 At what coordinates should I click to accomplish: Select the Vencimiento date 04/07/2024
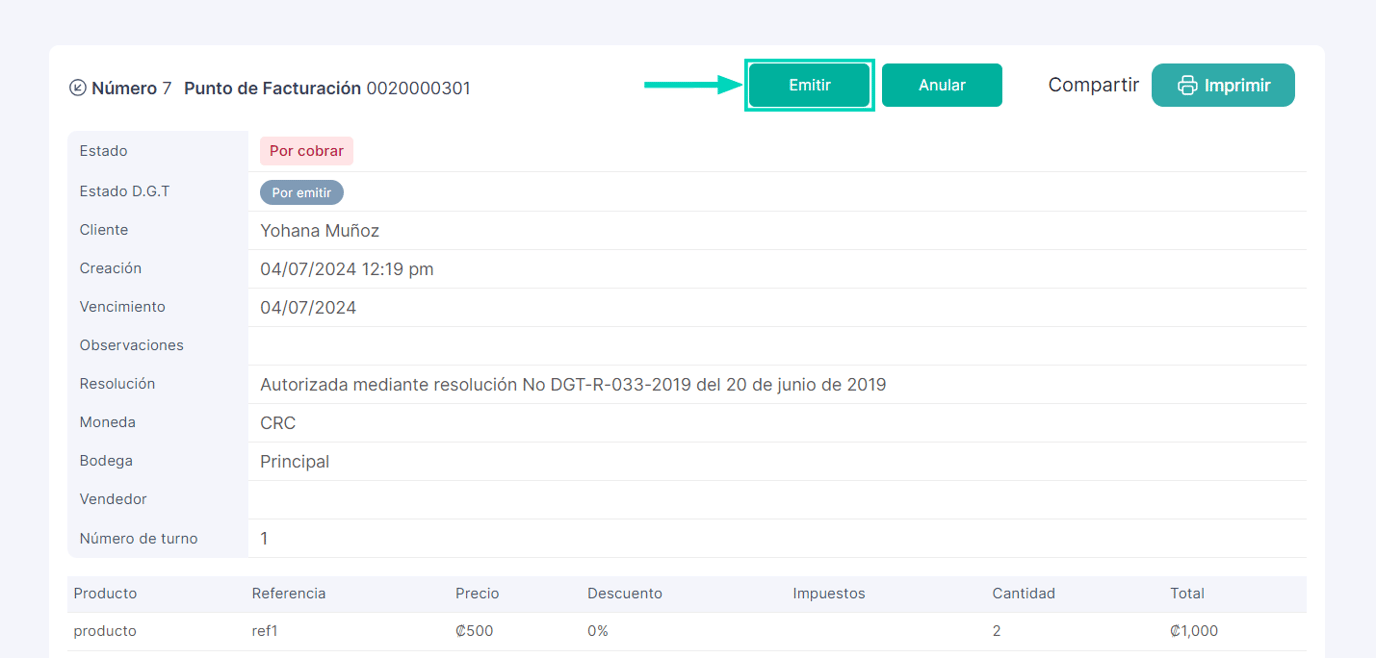coord(305,307)
